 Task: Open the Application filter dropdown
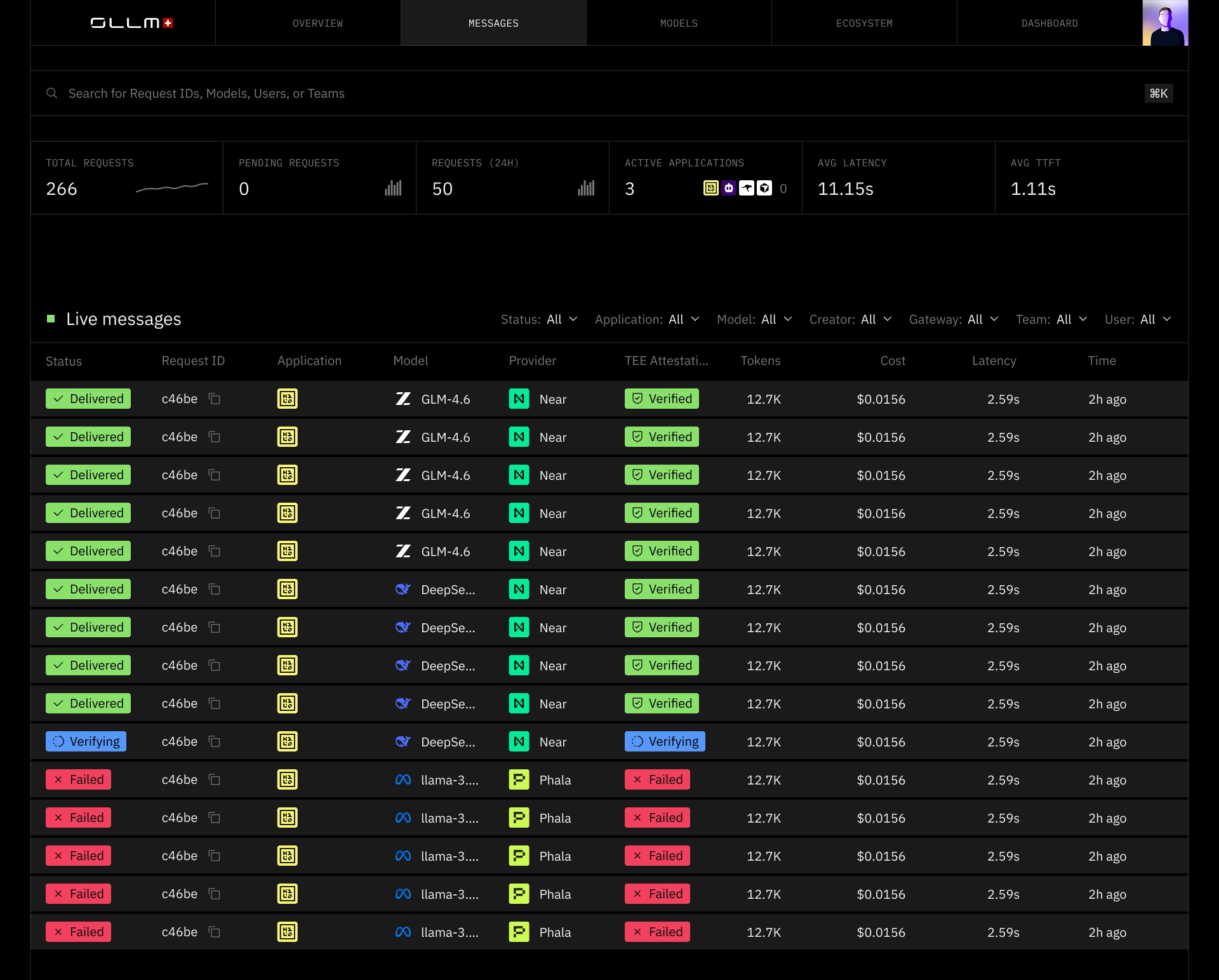click(x=647, y=319)
